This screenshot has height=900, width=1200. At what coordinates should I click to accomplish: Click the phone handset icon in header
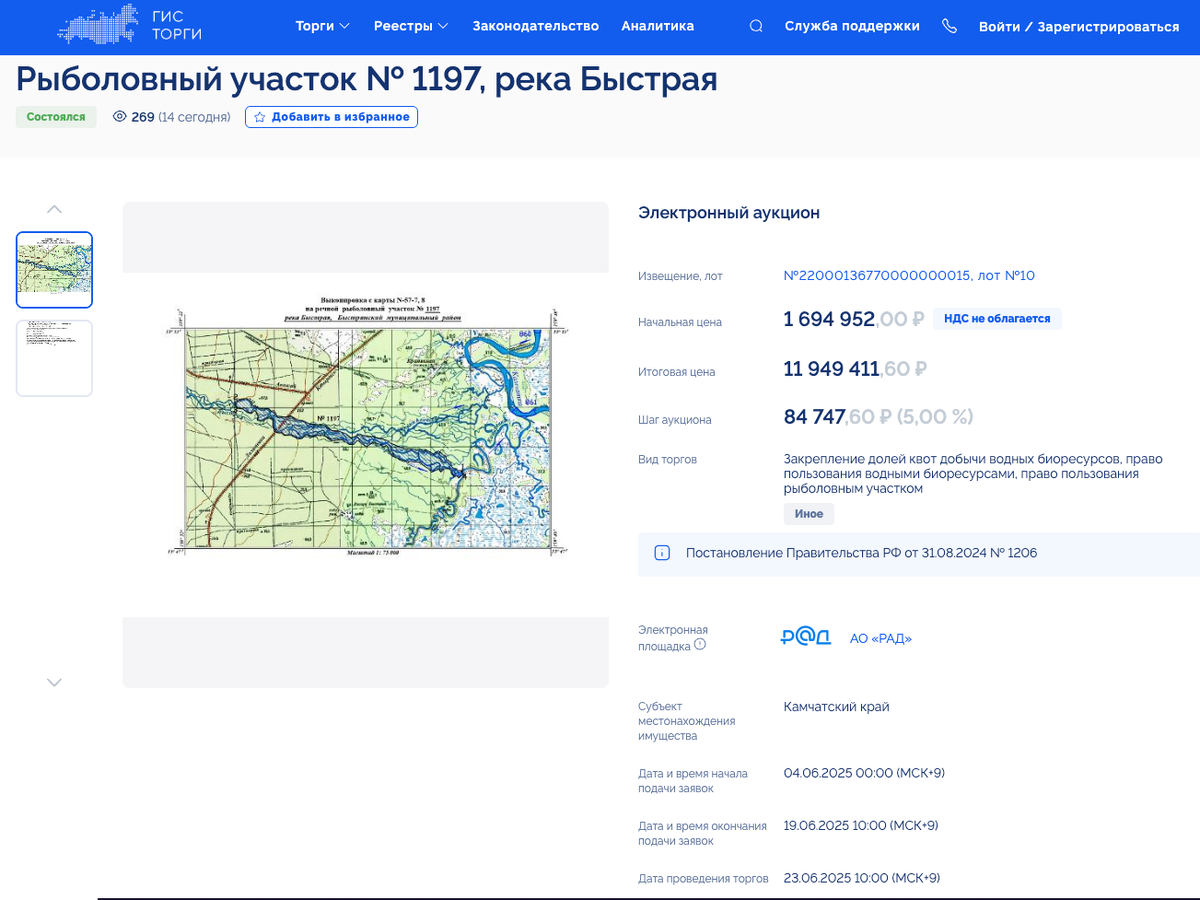[949, 26]
